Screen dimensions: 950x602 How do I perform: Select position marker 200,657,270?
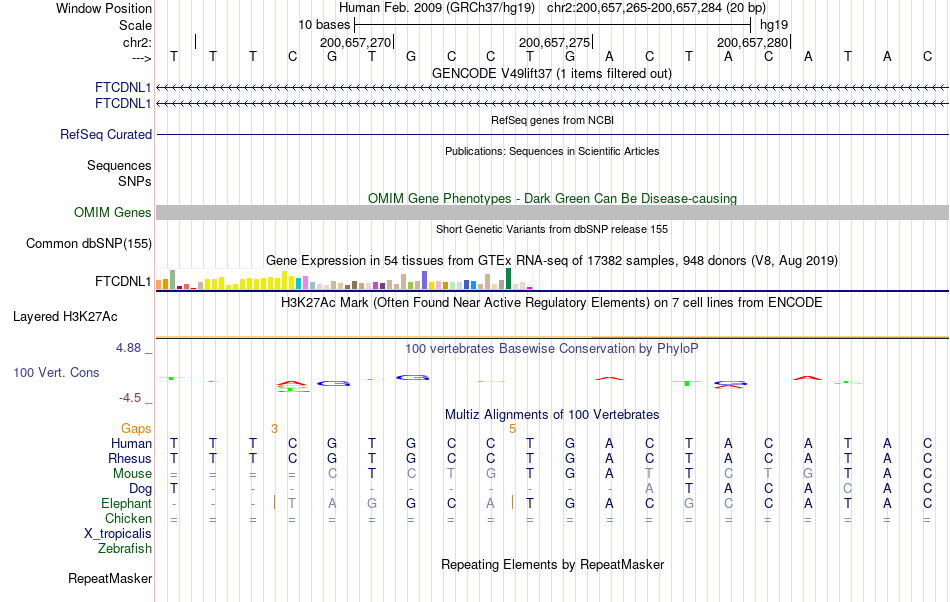(356, 42)
